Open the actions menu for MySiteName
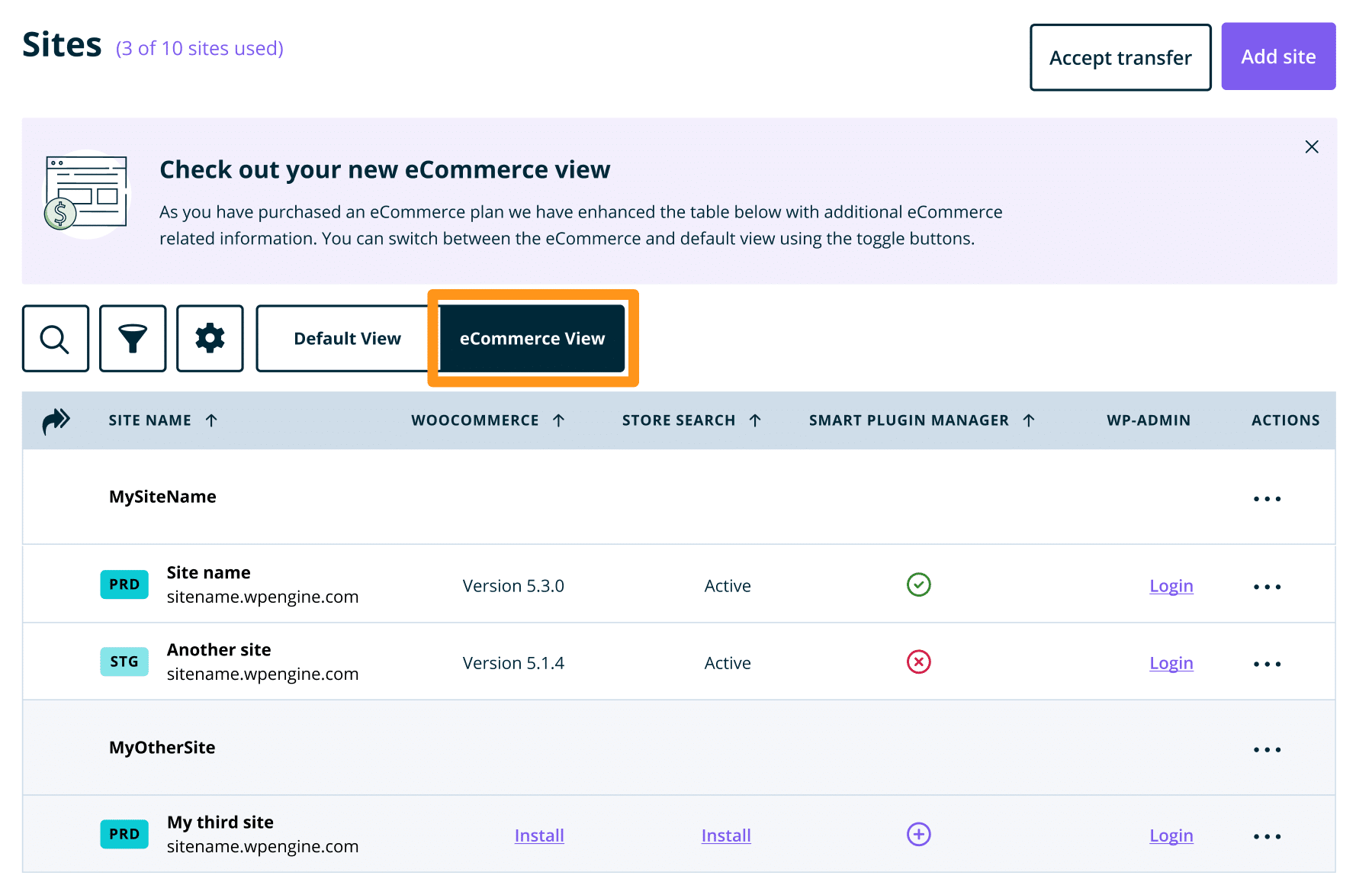The height and width of the screenshot is (895, 1372). click(1266, 498)
